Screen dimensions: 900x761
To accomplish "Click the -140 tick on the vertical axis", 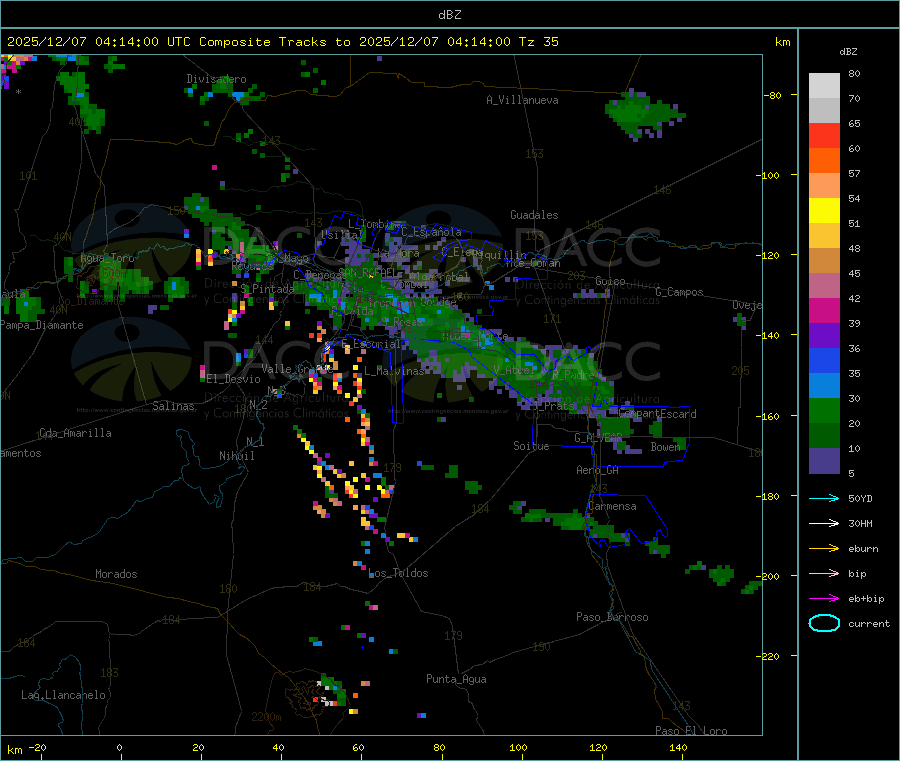I will pyautogui.click(x=770, y=336).
